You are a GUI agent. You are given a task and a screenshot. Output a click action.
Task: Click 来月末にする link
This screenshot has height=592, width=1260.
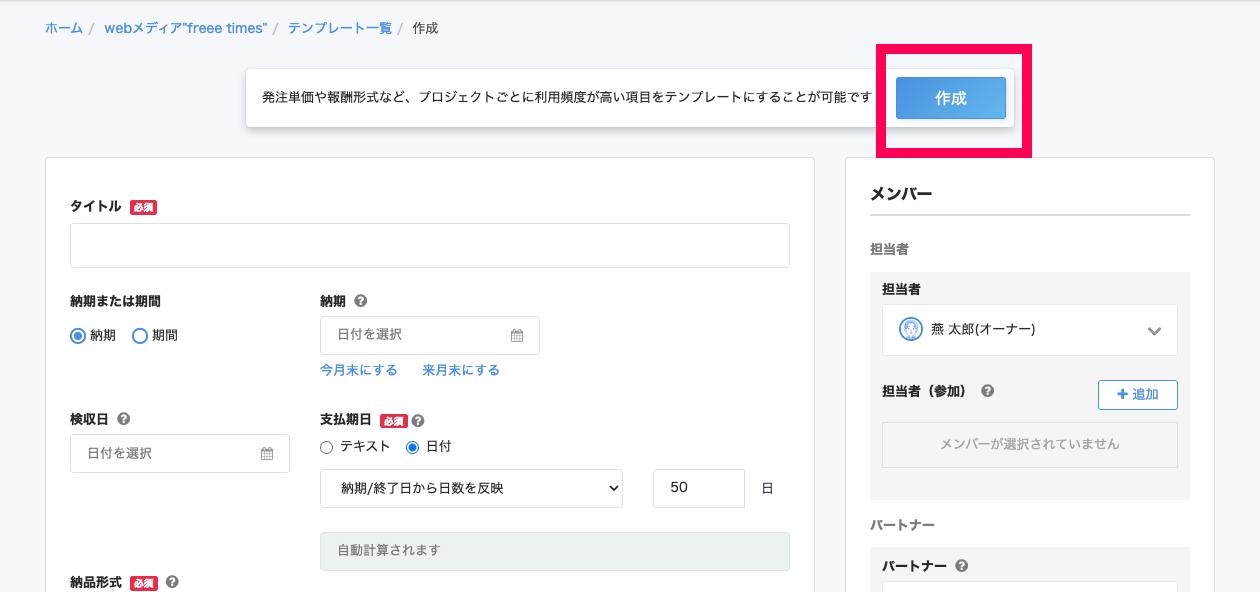(461, 370)
